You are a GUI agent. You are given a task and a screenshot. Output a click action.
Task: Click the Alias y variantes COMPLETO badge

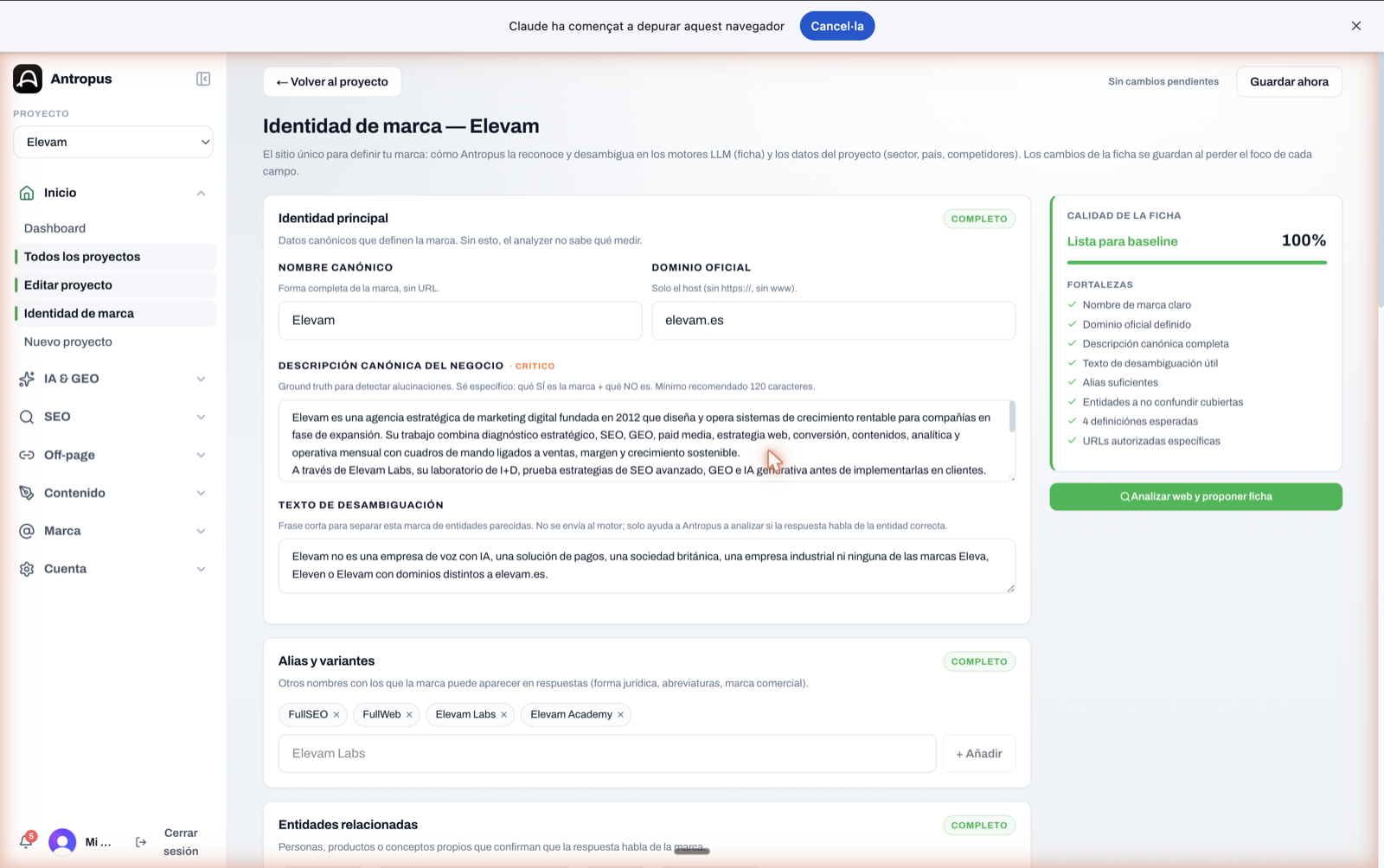(979, 661)
